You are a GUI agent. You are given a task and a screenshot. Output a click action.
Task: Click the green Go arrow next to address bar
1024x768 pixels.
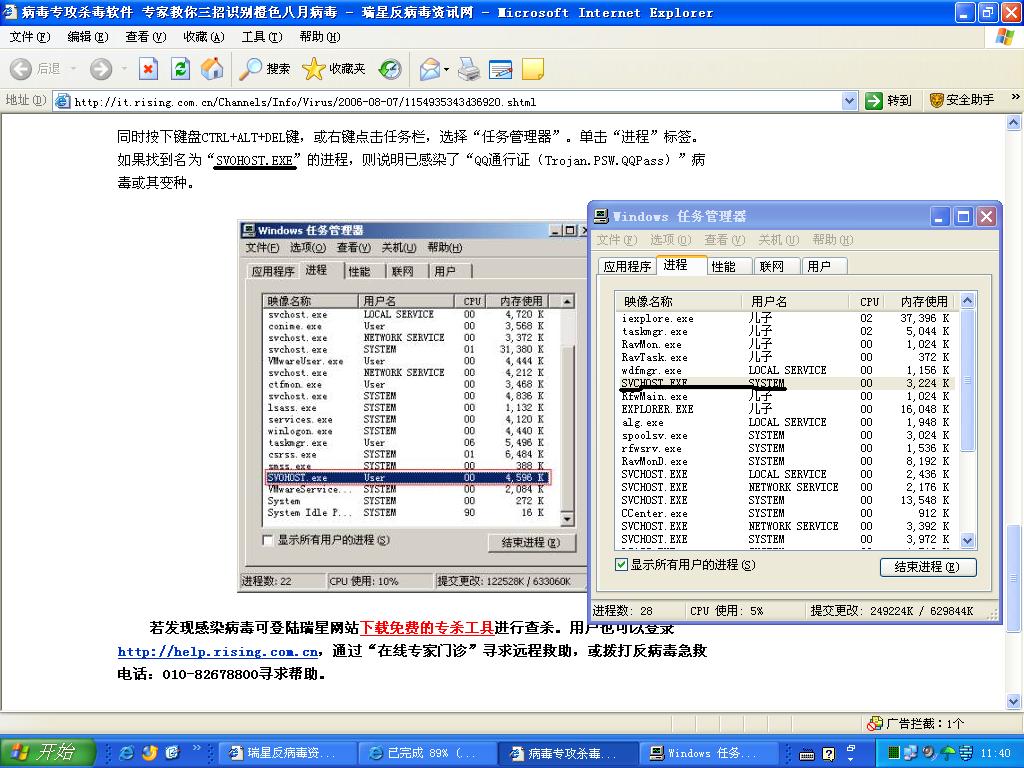pos(874,101)
